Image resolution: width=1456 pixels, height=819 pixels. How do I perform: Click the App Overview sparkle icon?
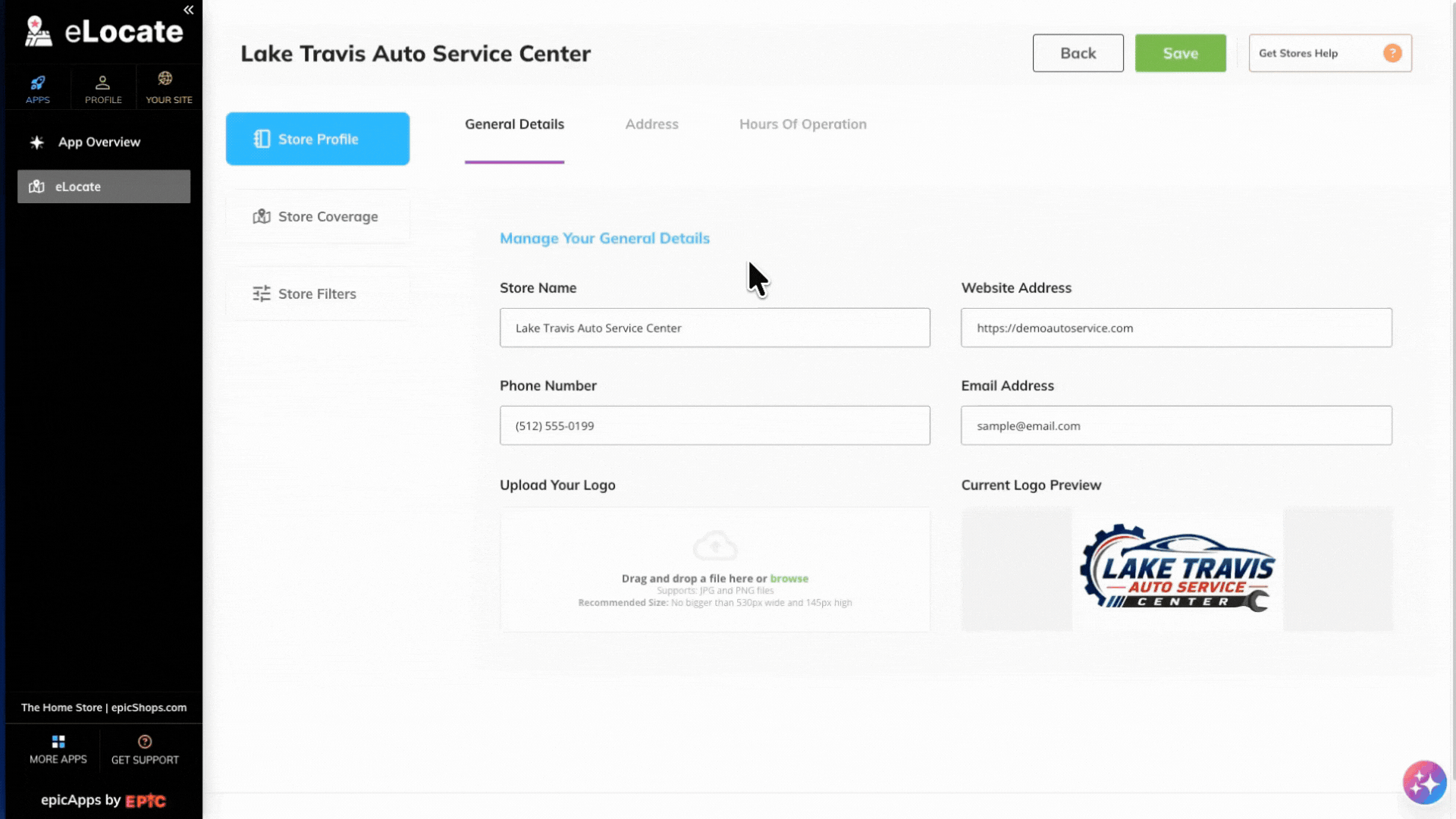pyautogui.click(x=36, y=142)
